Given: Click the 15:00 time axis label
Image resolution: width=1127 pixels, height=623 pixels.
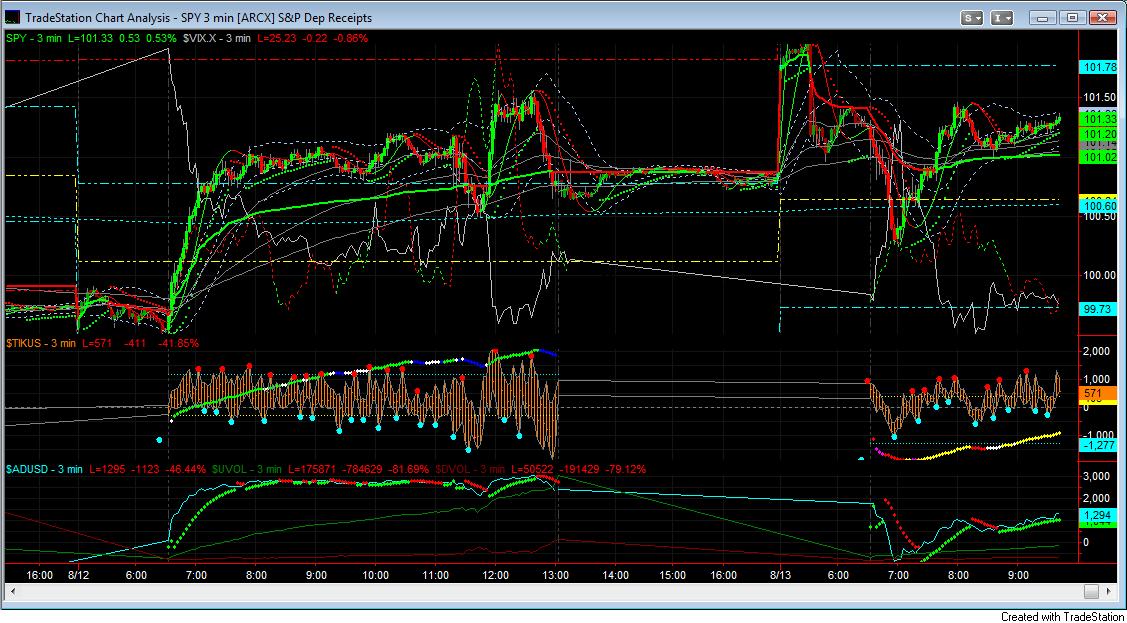Looking at the screenshot, I should 671,575.
